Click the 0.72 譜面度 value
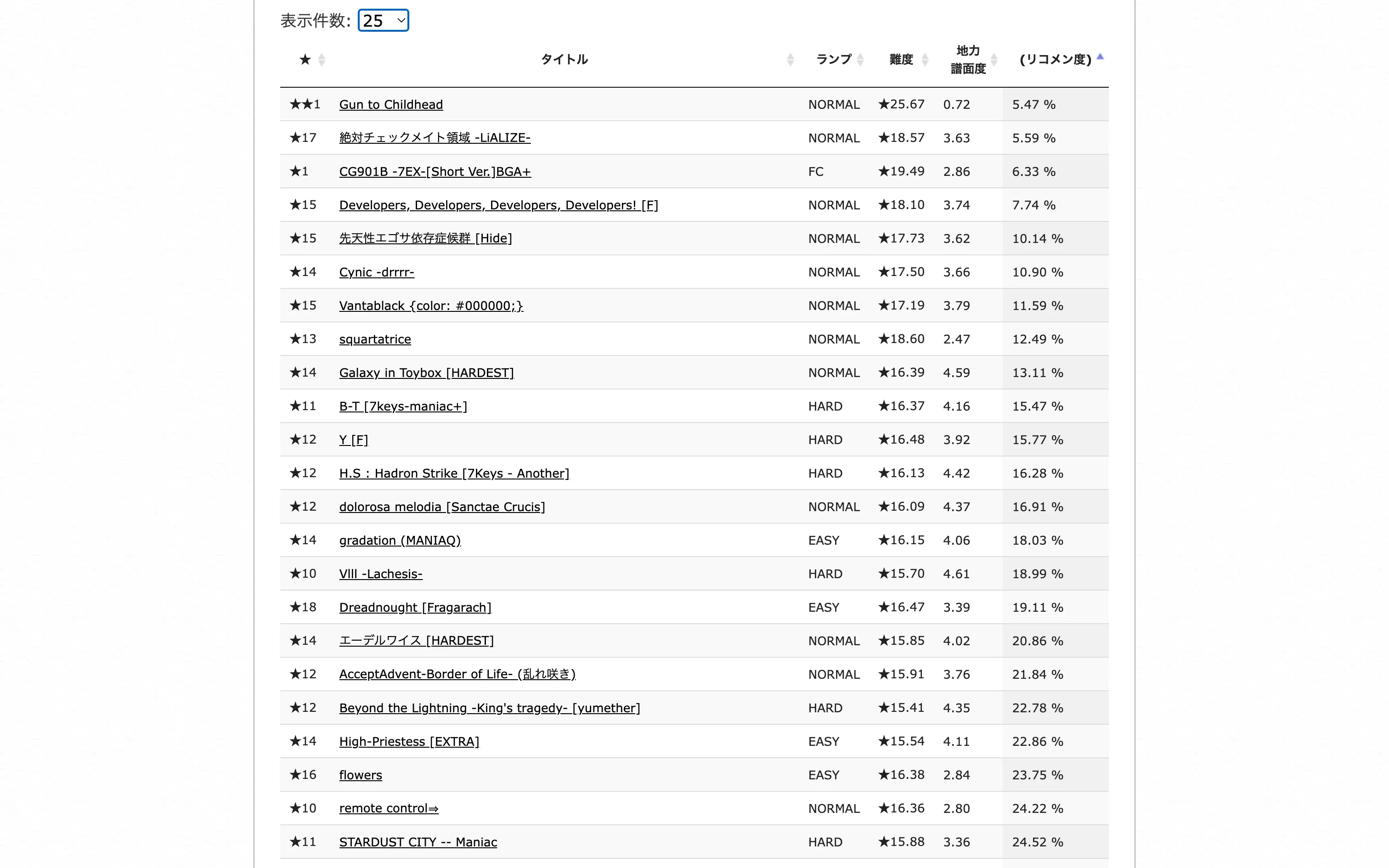 (956, 105)
